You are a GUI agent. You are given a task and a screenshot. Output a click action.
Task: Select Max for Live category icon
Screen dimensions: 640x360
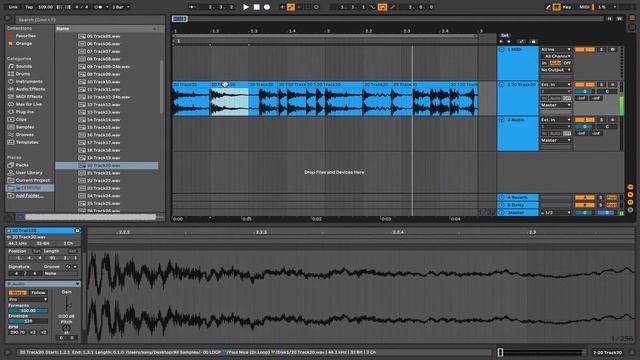pyautogui.click(x=11, y=104)
